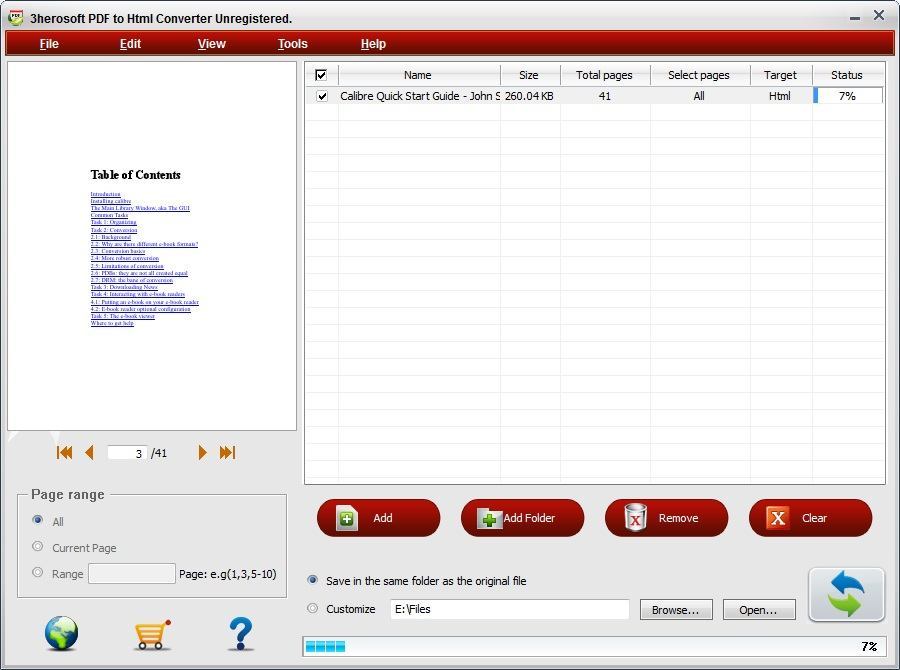
Task: Open the Edit menu
Action: tap(130, 44)
